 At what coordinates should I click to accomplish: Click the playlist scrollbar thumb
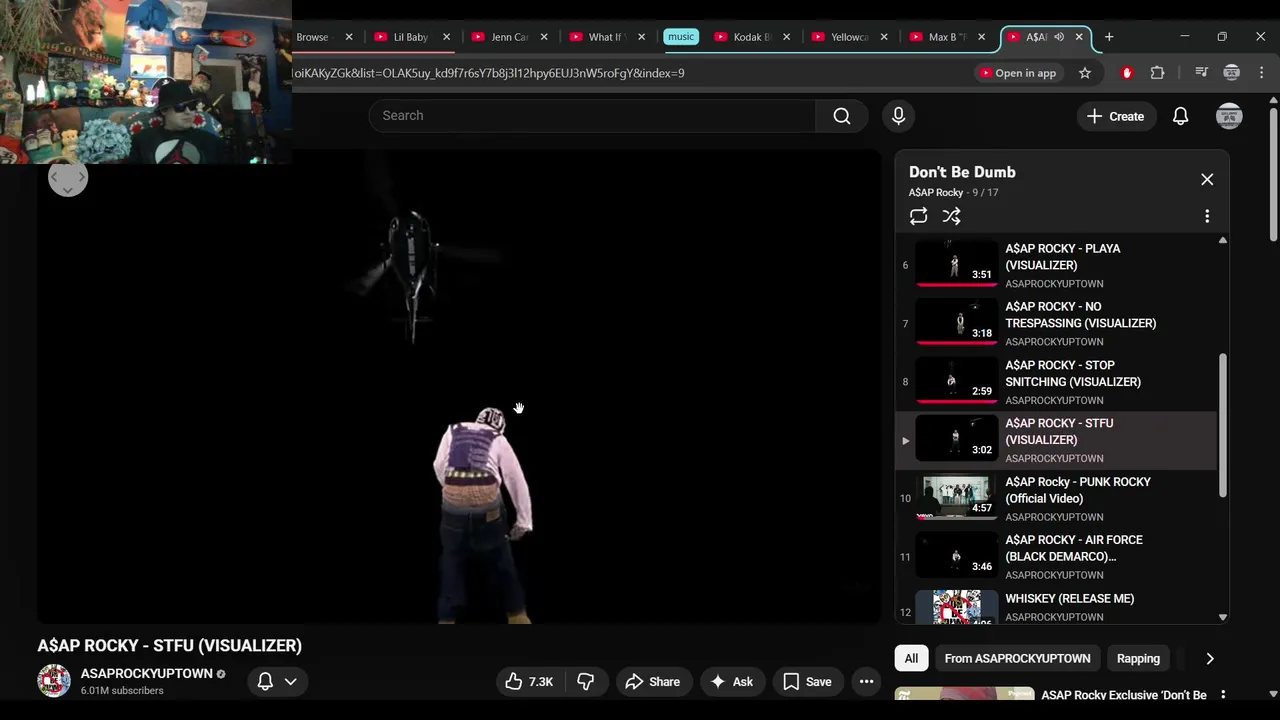(x=1222, y=424)
